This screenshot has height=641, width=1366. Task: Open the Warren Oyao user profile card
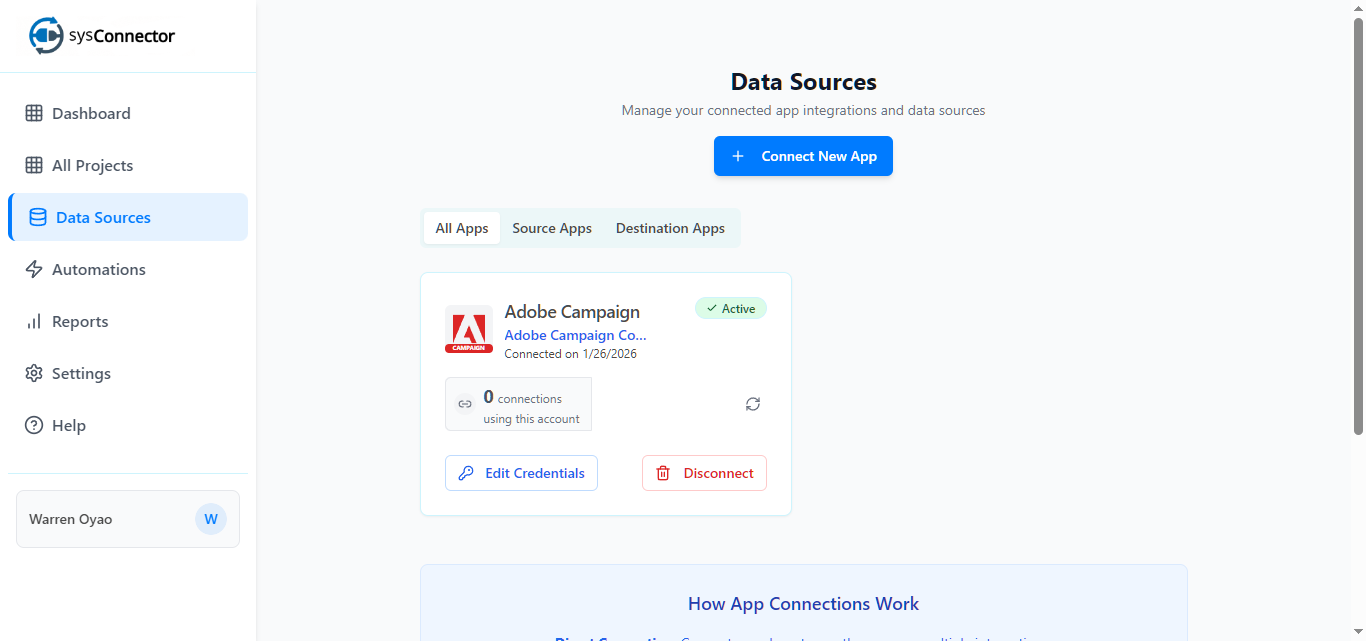pyautogui.click(x=128, y=519)
